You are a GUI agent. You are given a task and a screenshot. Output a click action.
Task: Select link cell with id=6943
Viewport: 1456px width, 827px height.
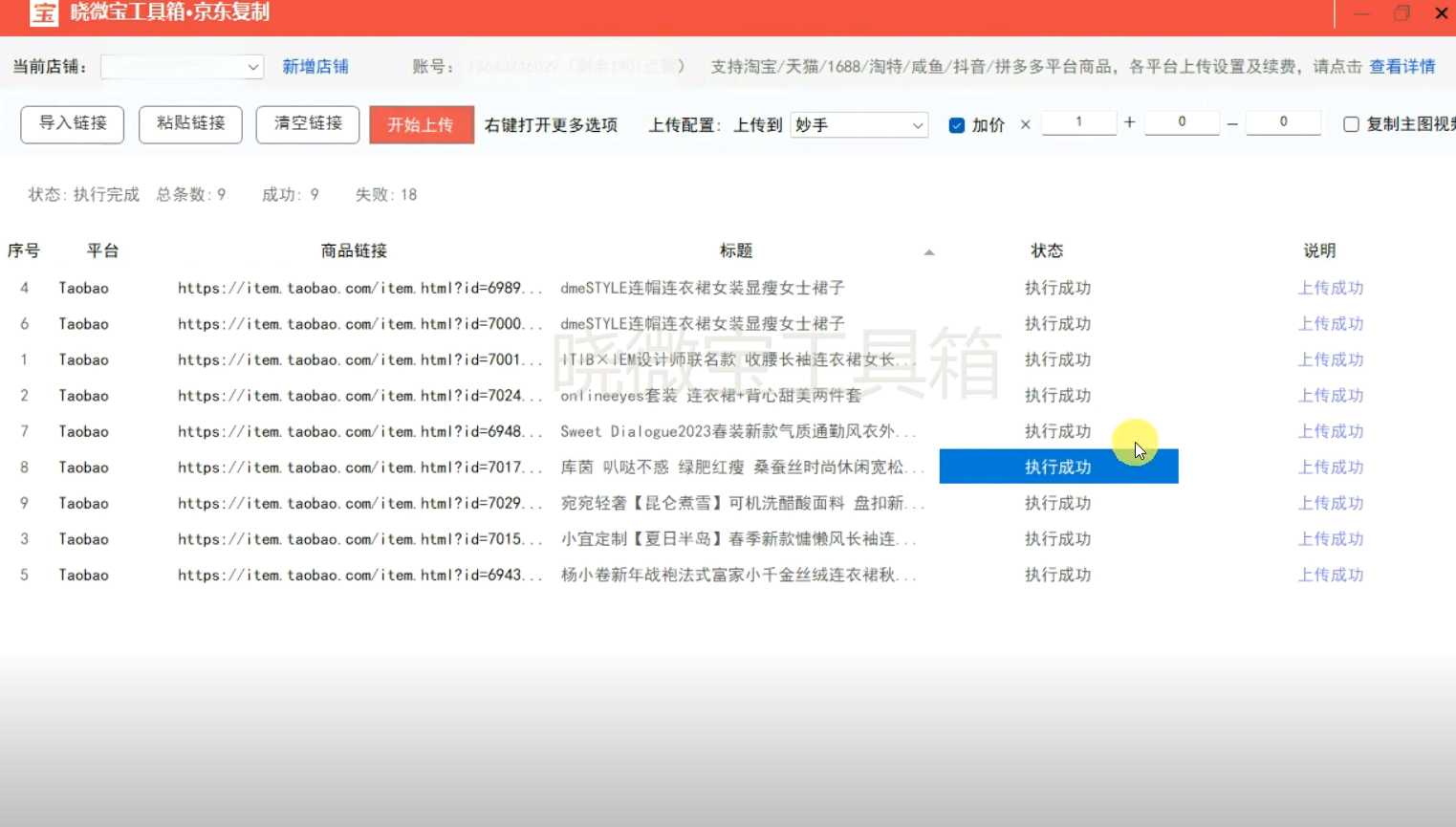(360, 575)
